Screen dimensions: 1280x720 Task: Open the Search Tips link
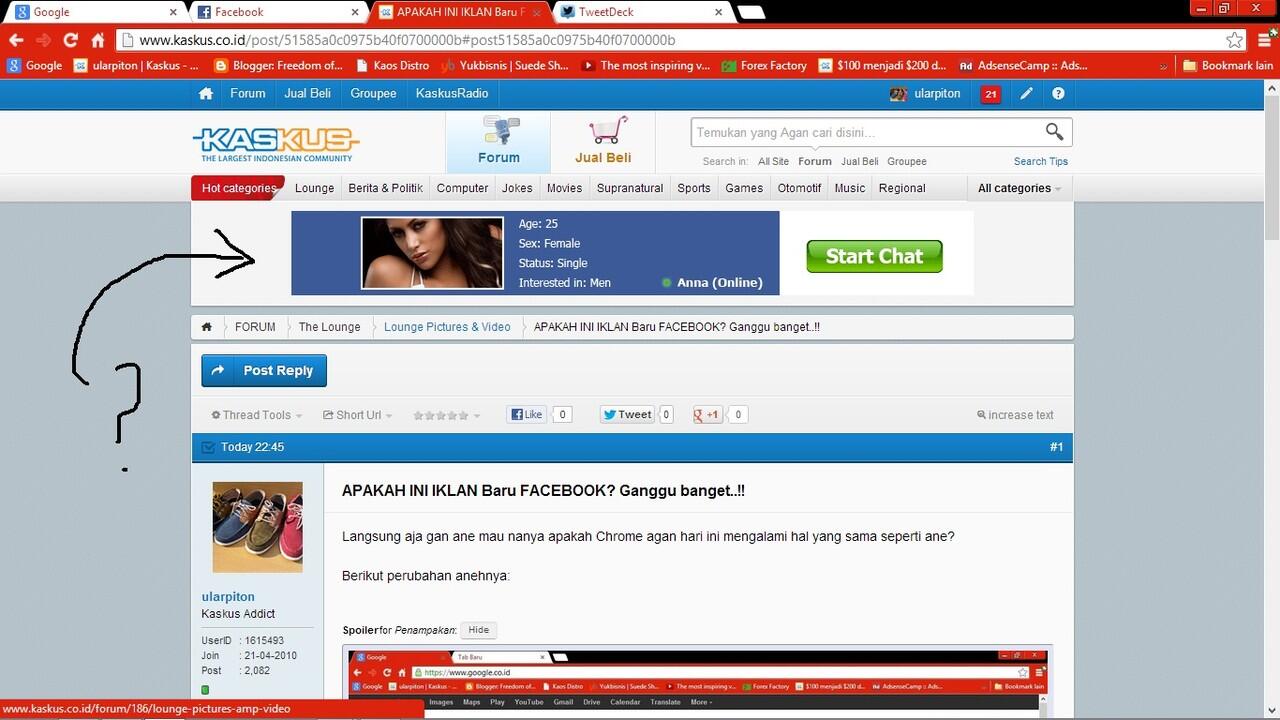pyautogui.click(x=1041, y=161)
